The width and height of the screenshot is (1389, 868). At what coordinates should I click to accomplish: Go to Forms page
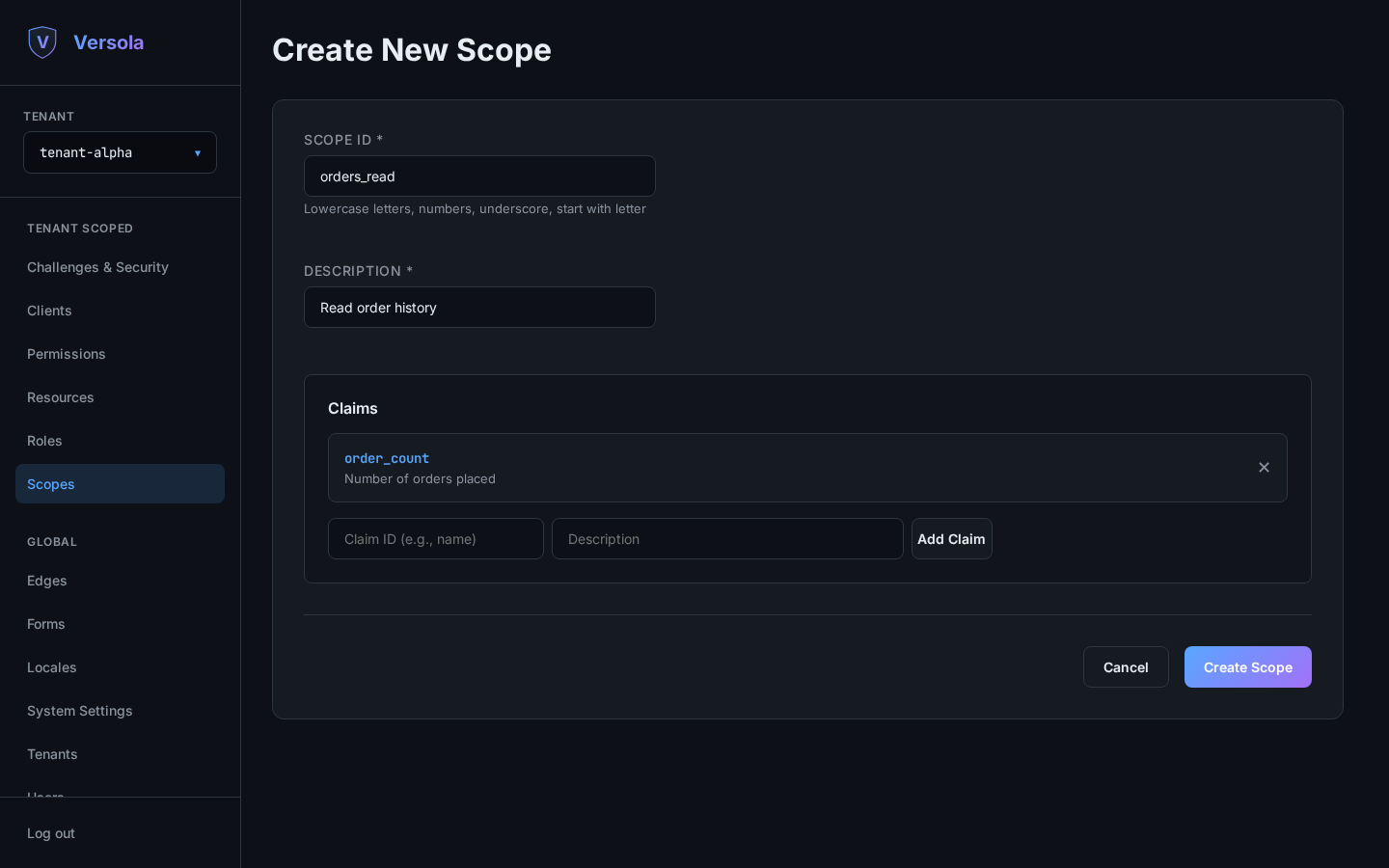pos(120,624)
